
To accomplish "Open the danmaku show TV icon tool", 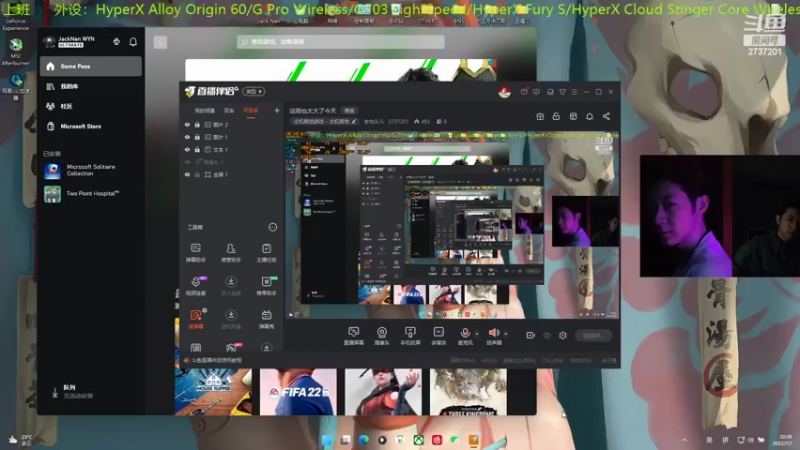I will 266,319.
